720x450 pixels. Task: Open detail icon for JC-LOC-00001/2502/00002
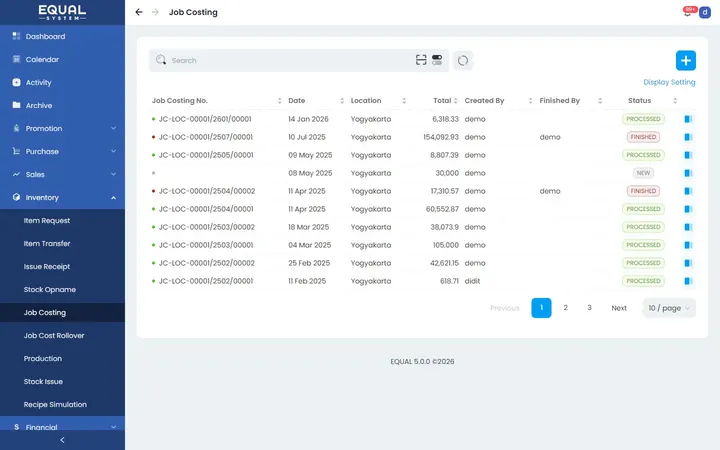(x=688, y=263)
